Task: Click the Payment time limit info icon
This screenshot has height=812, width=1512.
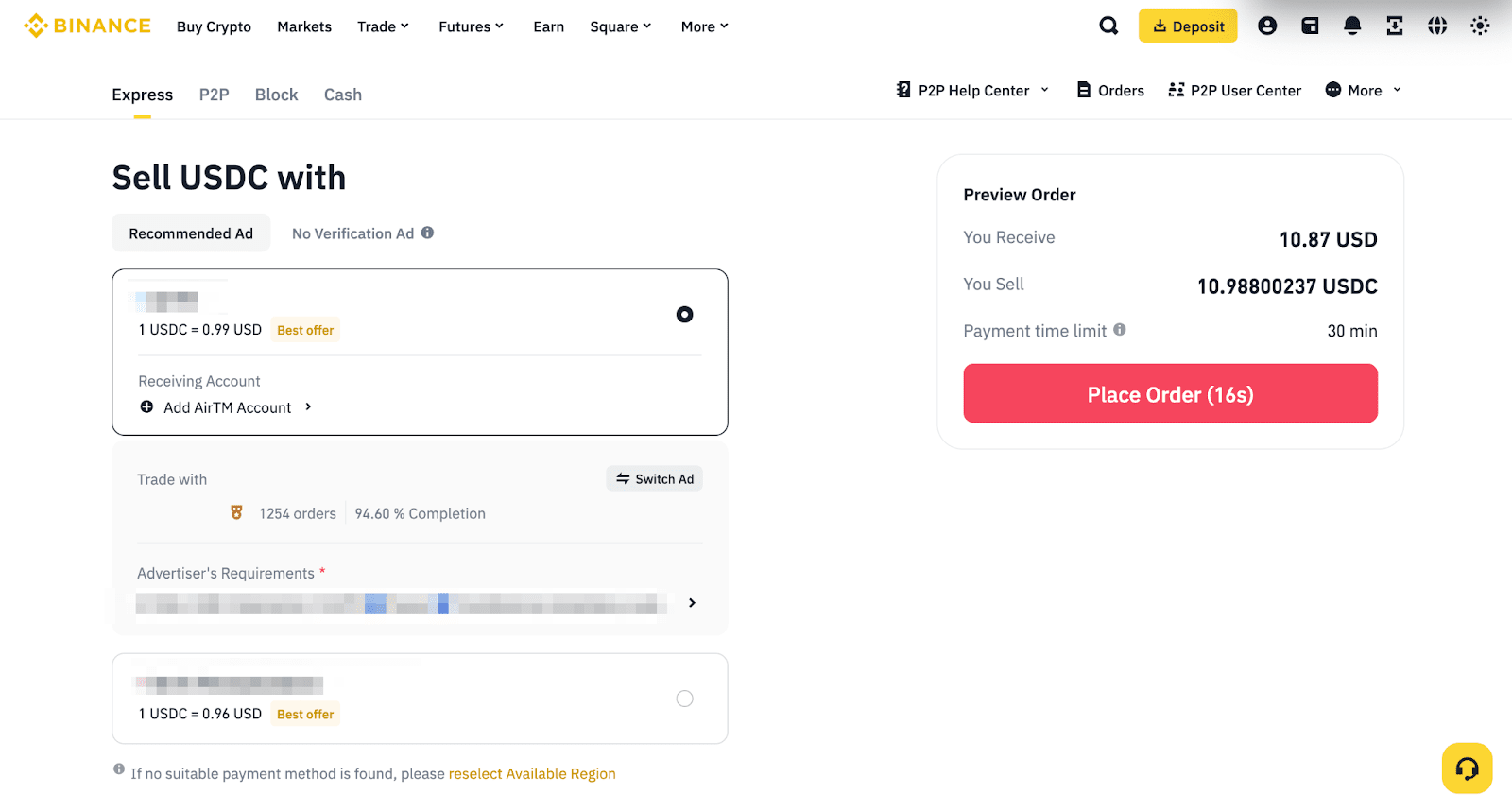Action: pos(1120,330)
